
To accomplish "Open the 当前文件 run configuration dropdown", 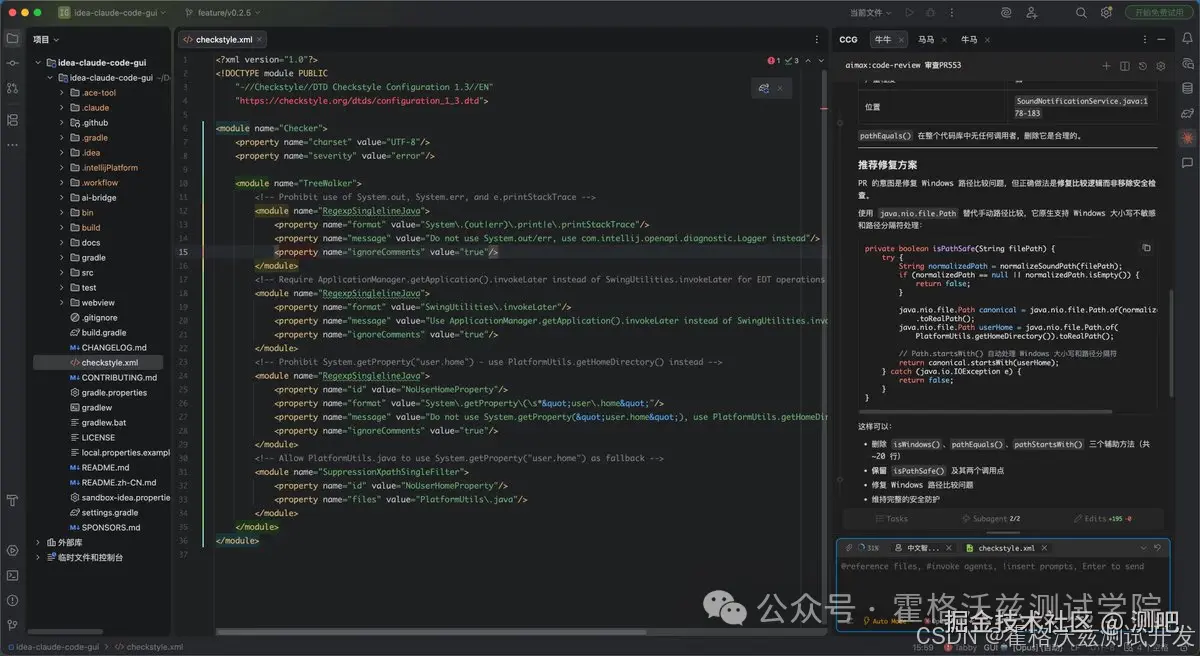I will [x=870, y=13].
